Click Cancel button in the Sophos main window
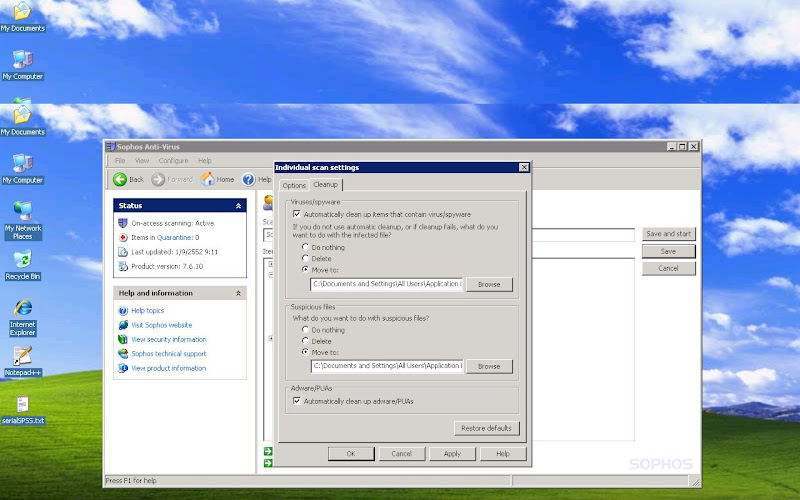The width and height of the screenshot is (800, 500). point(668,268)
